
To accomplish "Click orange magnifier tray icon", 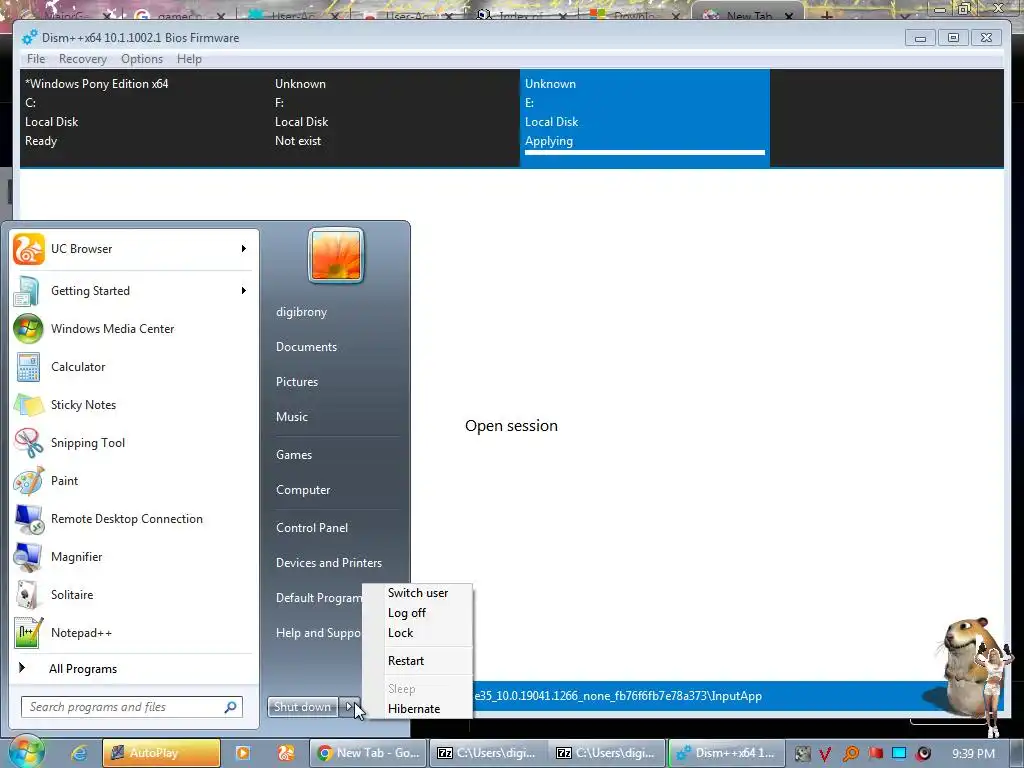I will [850, 754].
